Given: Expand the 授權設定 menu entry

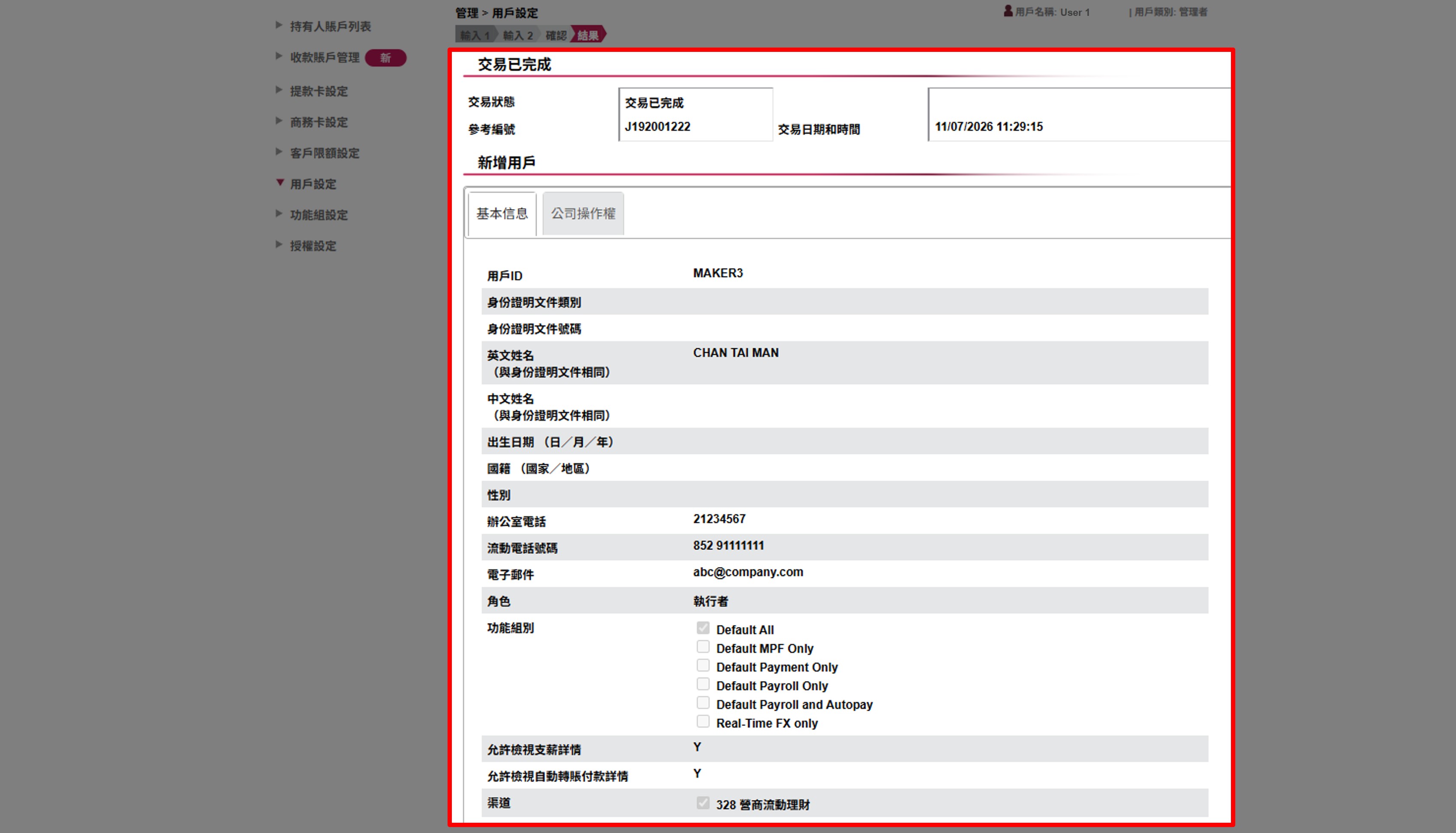Looking at the screenshot, I should tap(313, 245).
